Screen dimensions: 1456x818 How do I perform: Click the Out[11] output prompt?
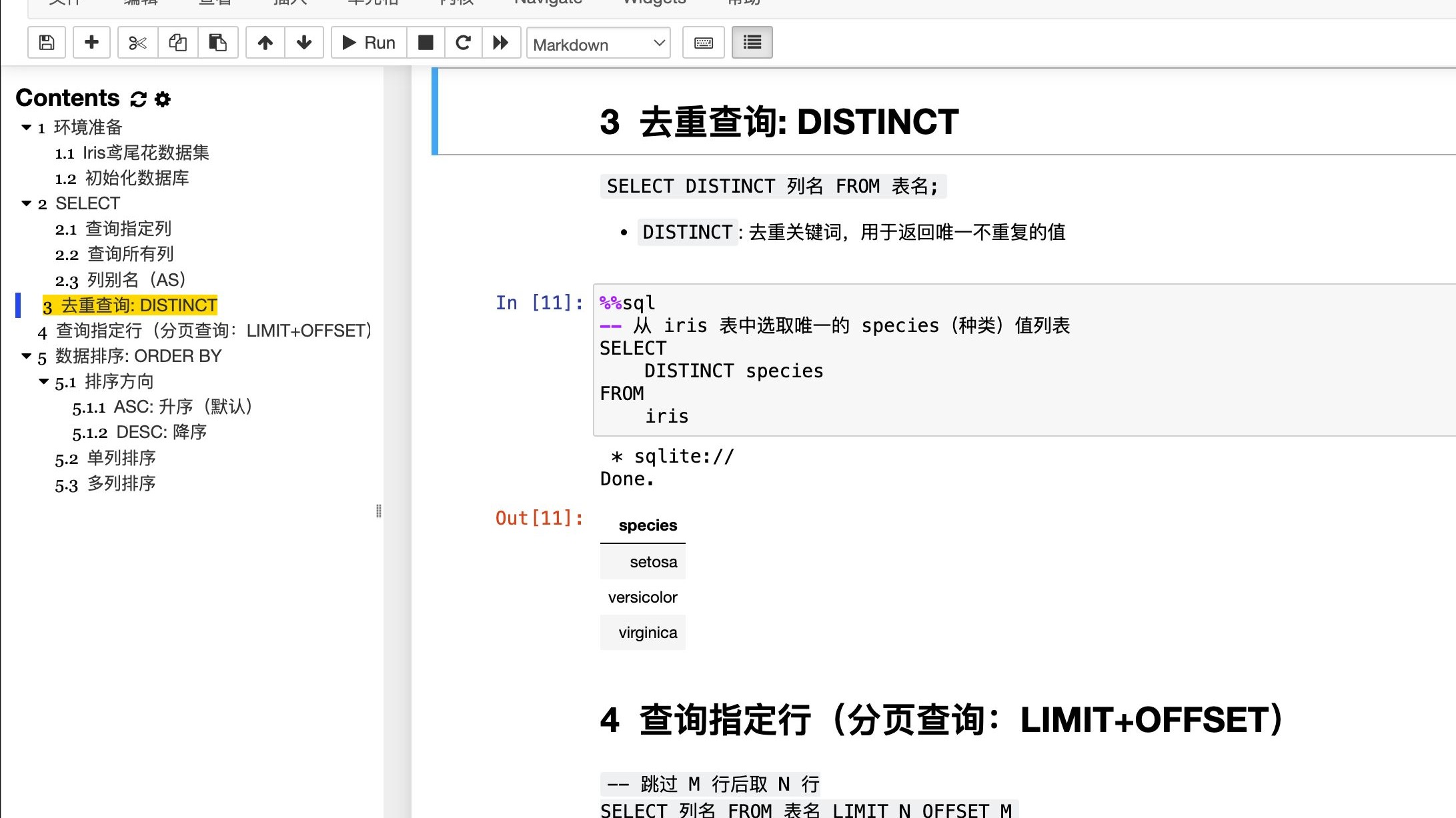pos(539,518)
